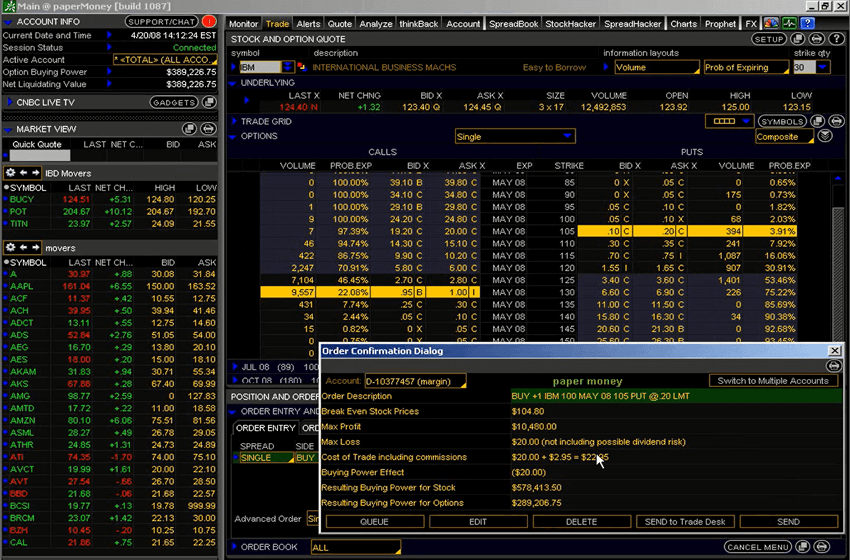Open the Composite exchange dropdown

(x=784, y=137)
